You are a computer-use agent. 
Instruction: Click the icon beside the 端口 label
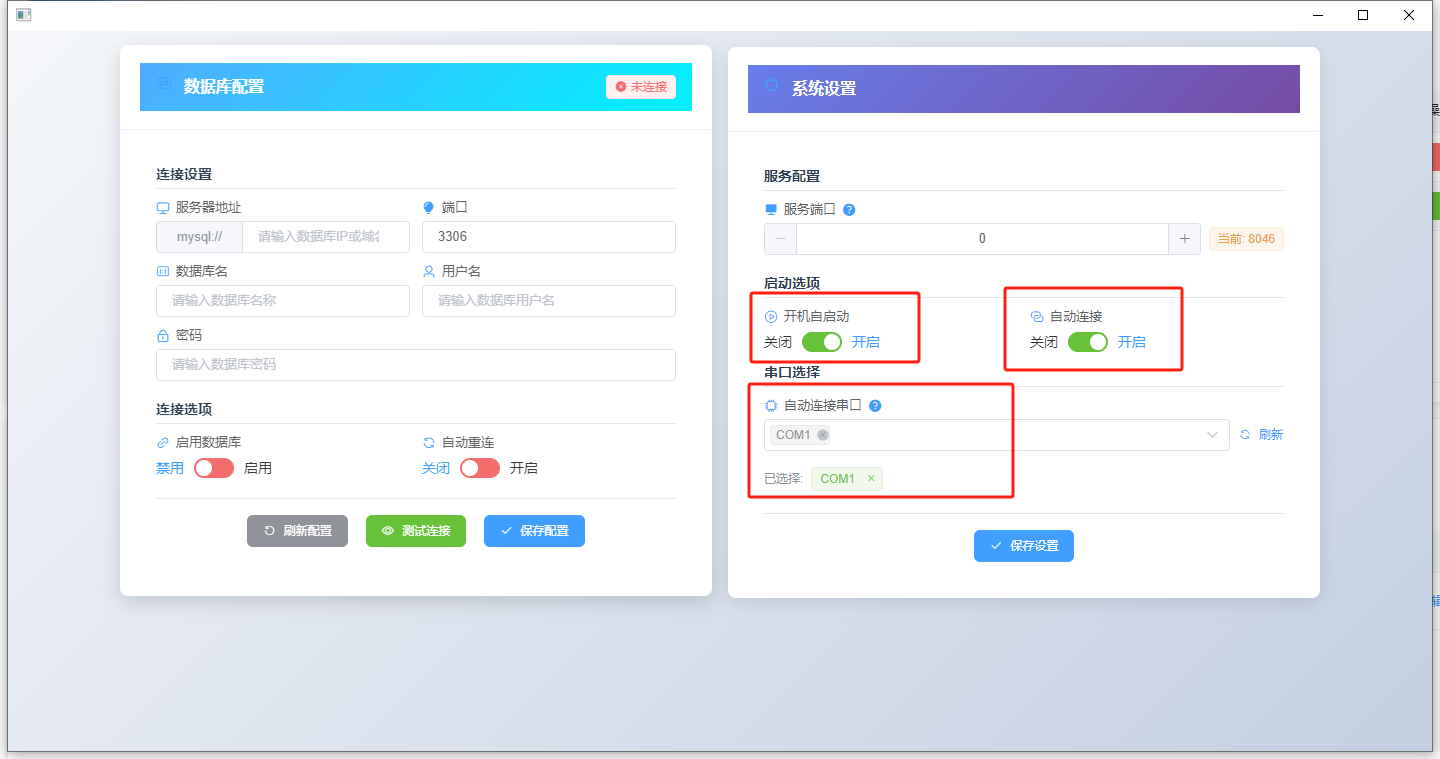[x=429, y=208]
